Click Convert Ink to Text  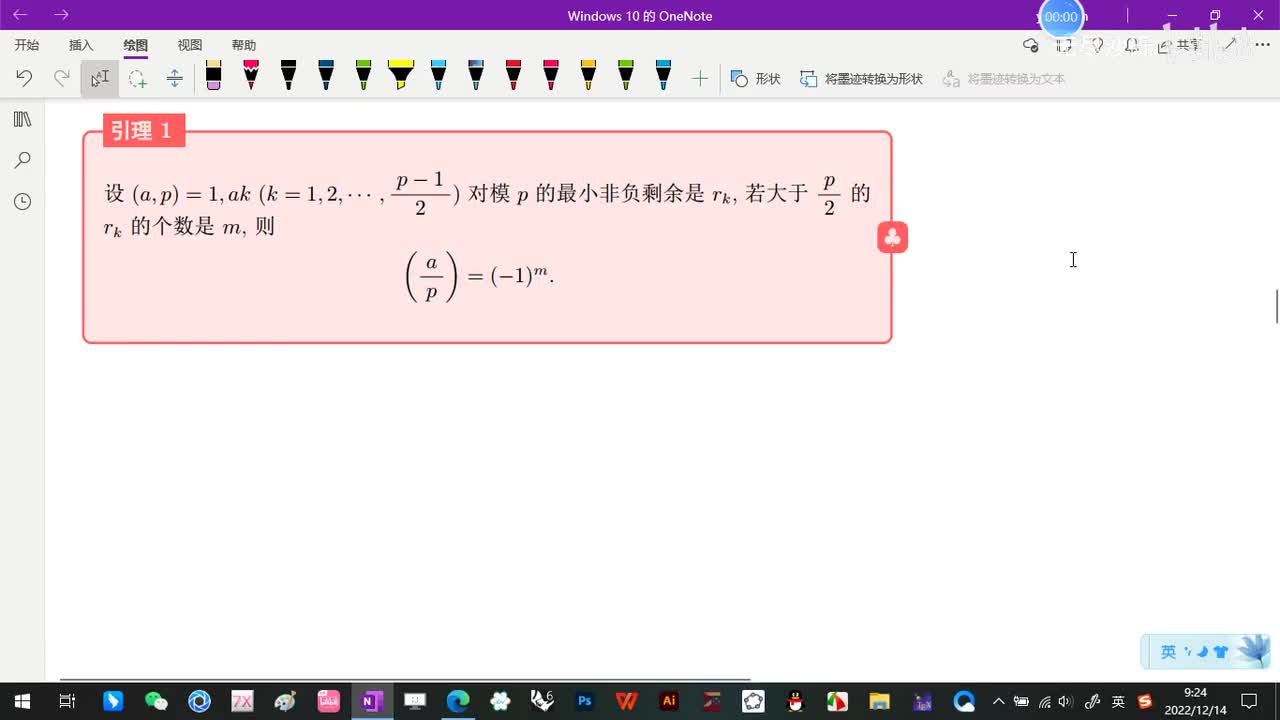point(1004,78)
